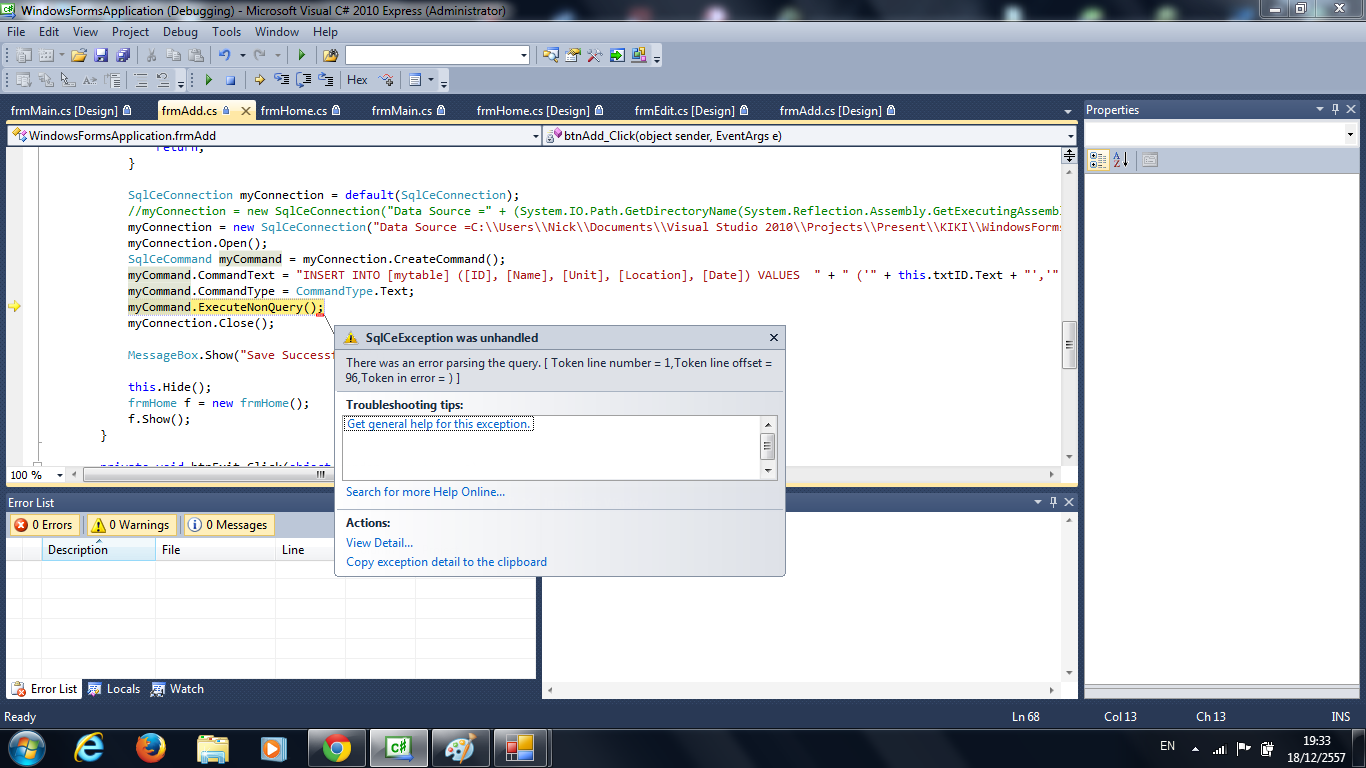This screenshot has height=768, width=1366.
Task: Open the editor tab list dropdown
Action: pos(1067,111)
